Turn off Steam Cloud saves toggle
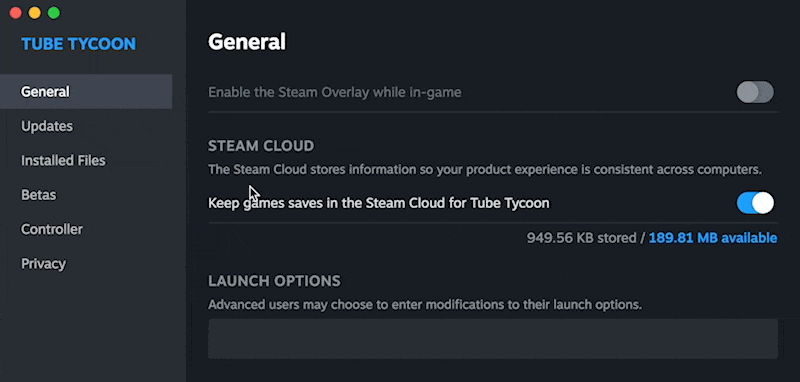 (755, 203)
